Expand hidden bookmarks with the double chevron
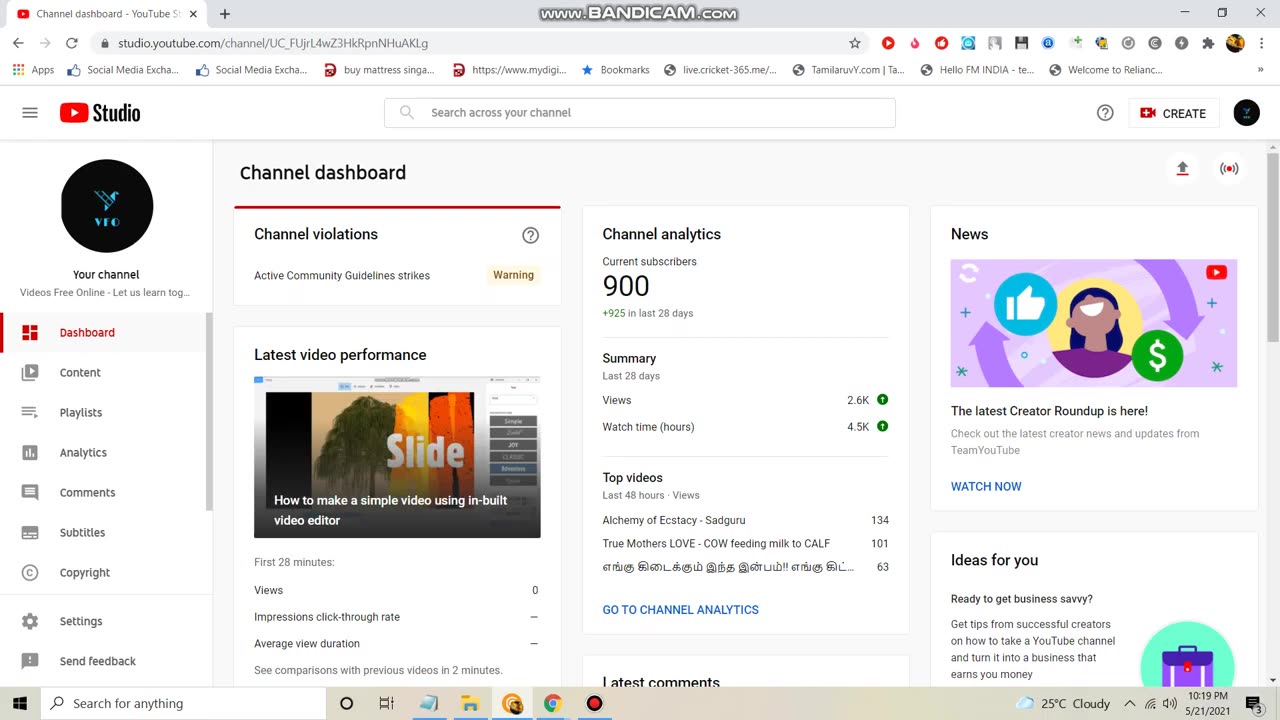Image resolution: width=1280 pixels, height=720 pixels. pos(1260,70)
